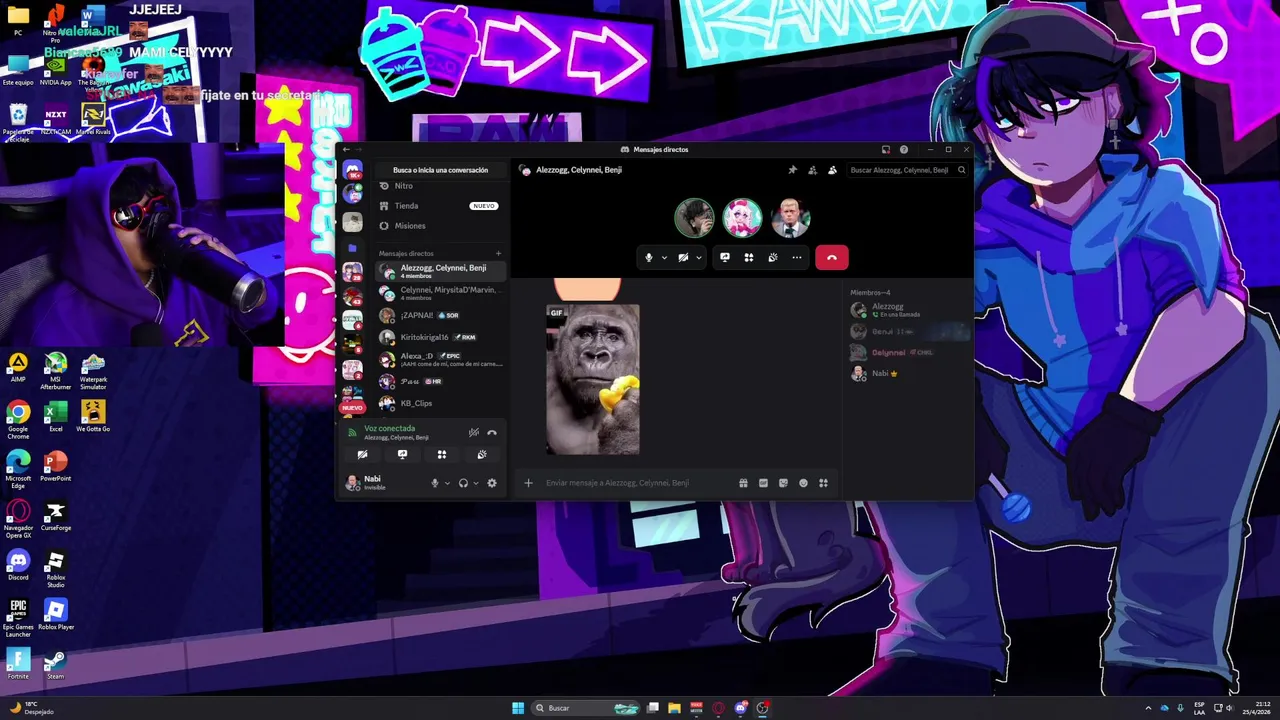Share your screen in call controls
Viewport: 1280px width, 720px height.
(x=725, y=257)
